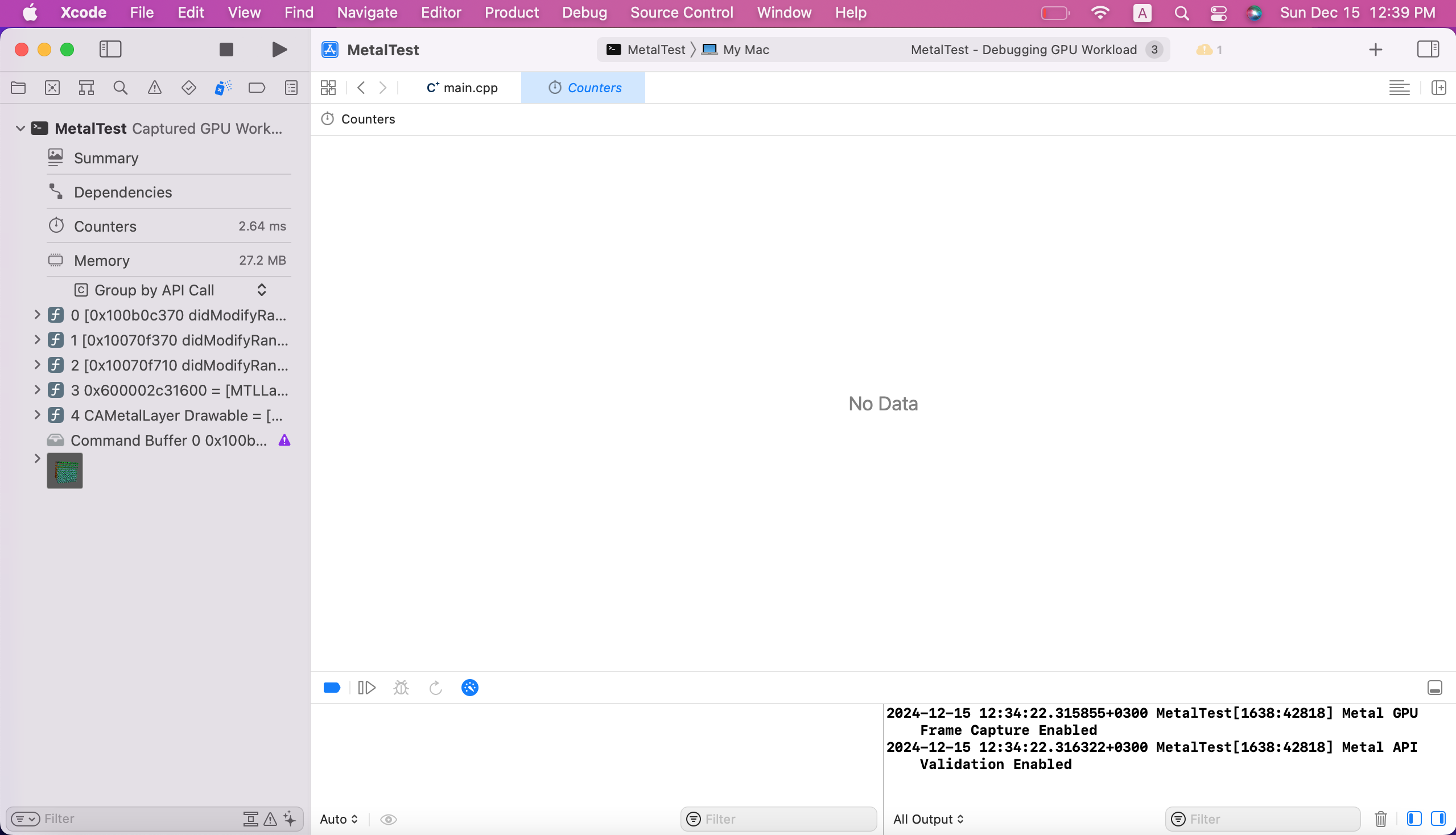Image resolution: width=1456 pixels, height=835 pixels.
Task: Expand item 0 [0x100b0c370 didModifyRange
Action: pos(37,315)
